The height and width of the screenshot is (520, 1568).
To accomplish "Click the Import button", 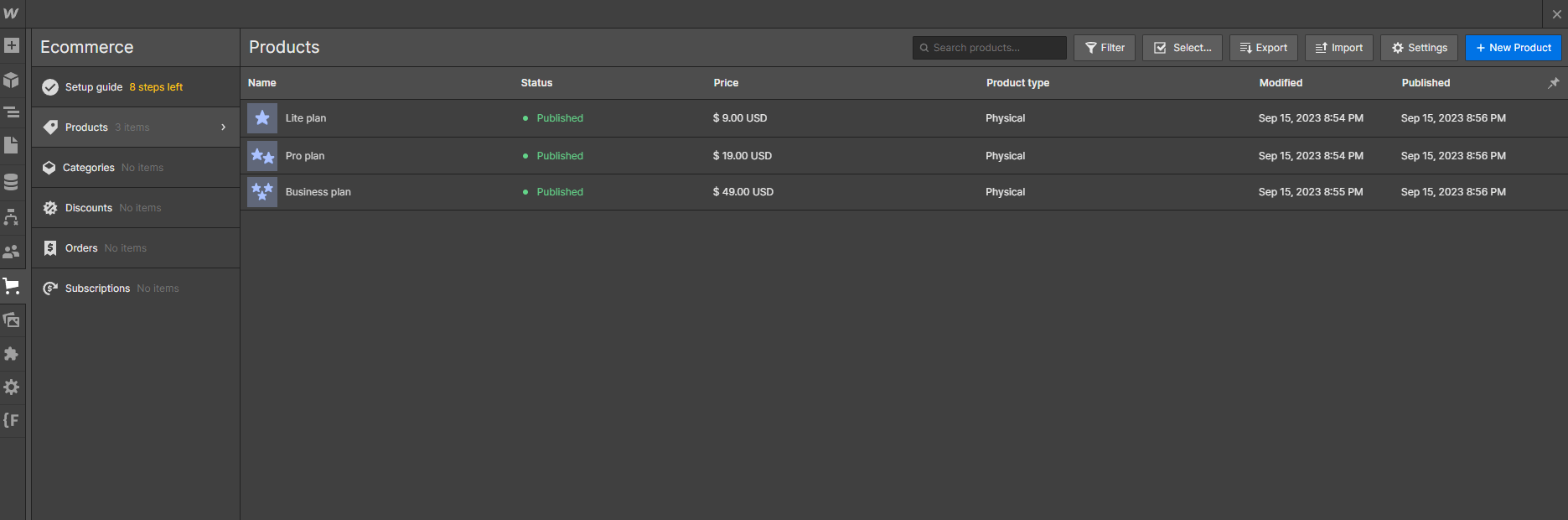I will point(1339,48).
